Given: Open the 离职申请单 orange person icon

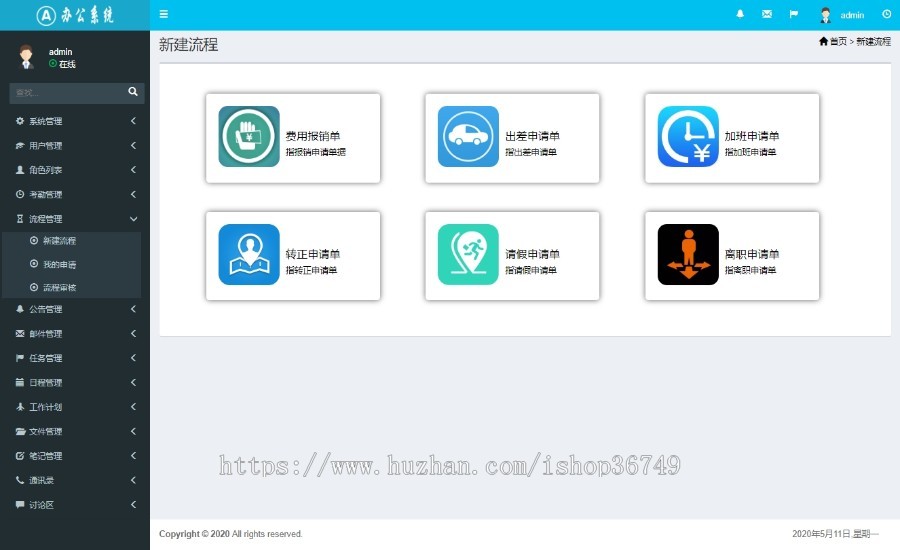Looking at the screenshot, I should click(x=688, y=254).
